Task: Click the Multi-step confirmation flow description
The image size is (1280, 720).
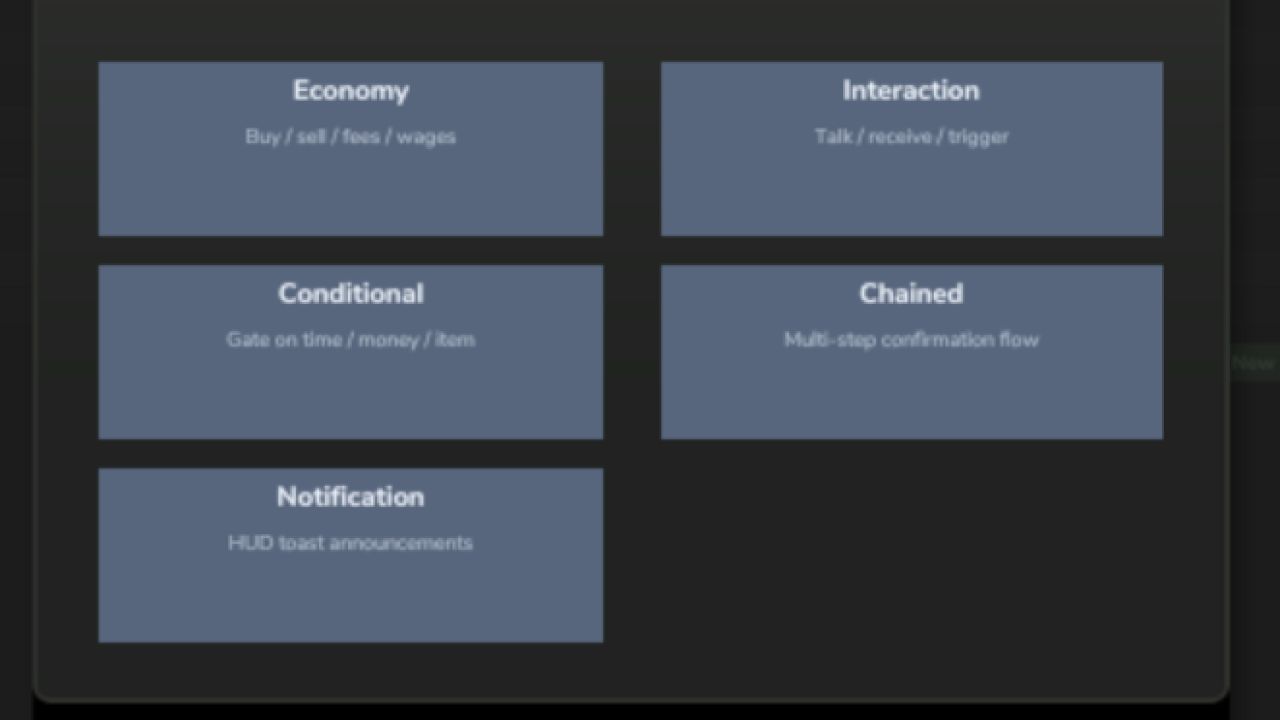Action: click(x=911, y=340)
